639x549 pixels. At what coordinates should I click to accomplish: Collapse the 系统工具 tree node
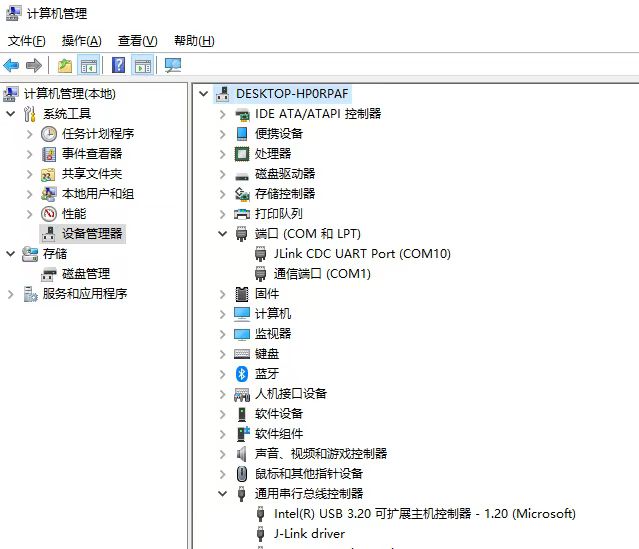point(11,114)
